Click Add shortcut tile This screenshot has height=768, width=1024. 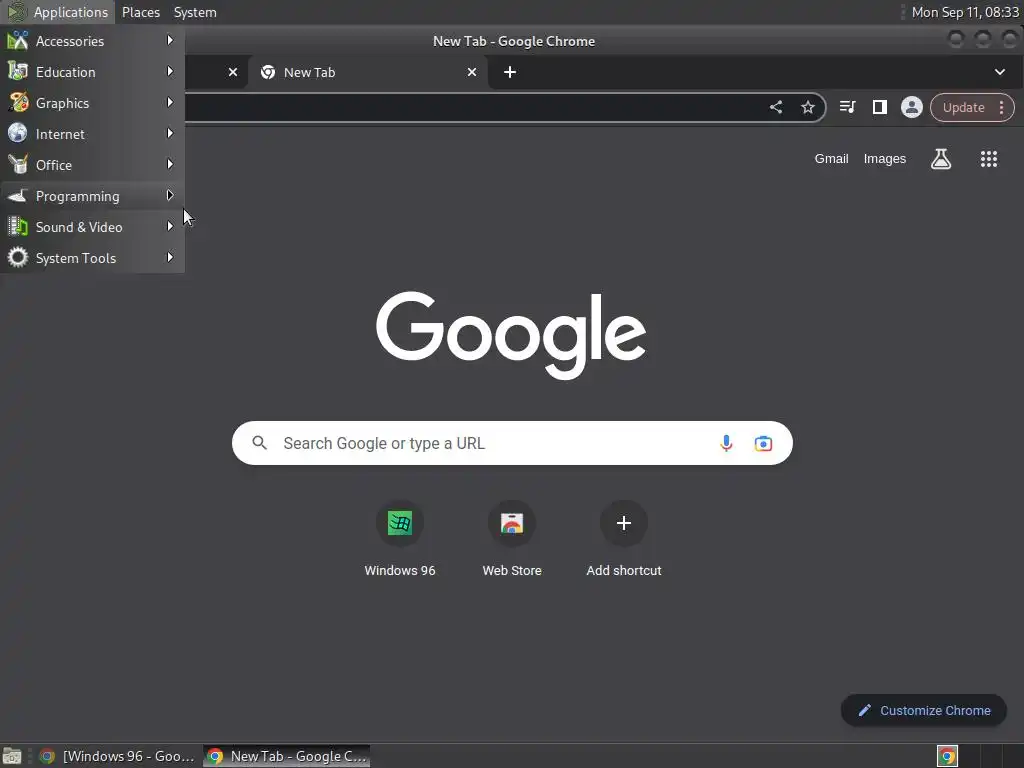pos(624,539)
